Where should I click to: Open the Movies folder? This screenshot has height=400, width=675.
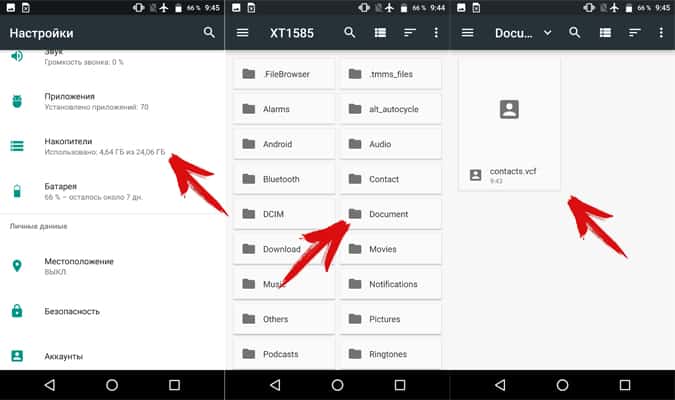point(390,249)
